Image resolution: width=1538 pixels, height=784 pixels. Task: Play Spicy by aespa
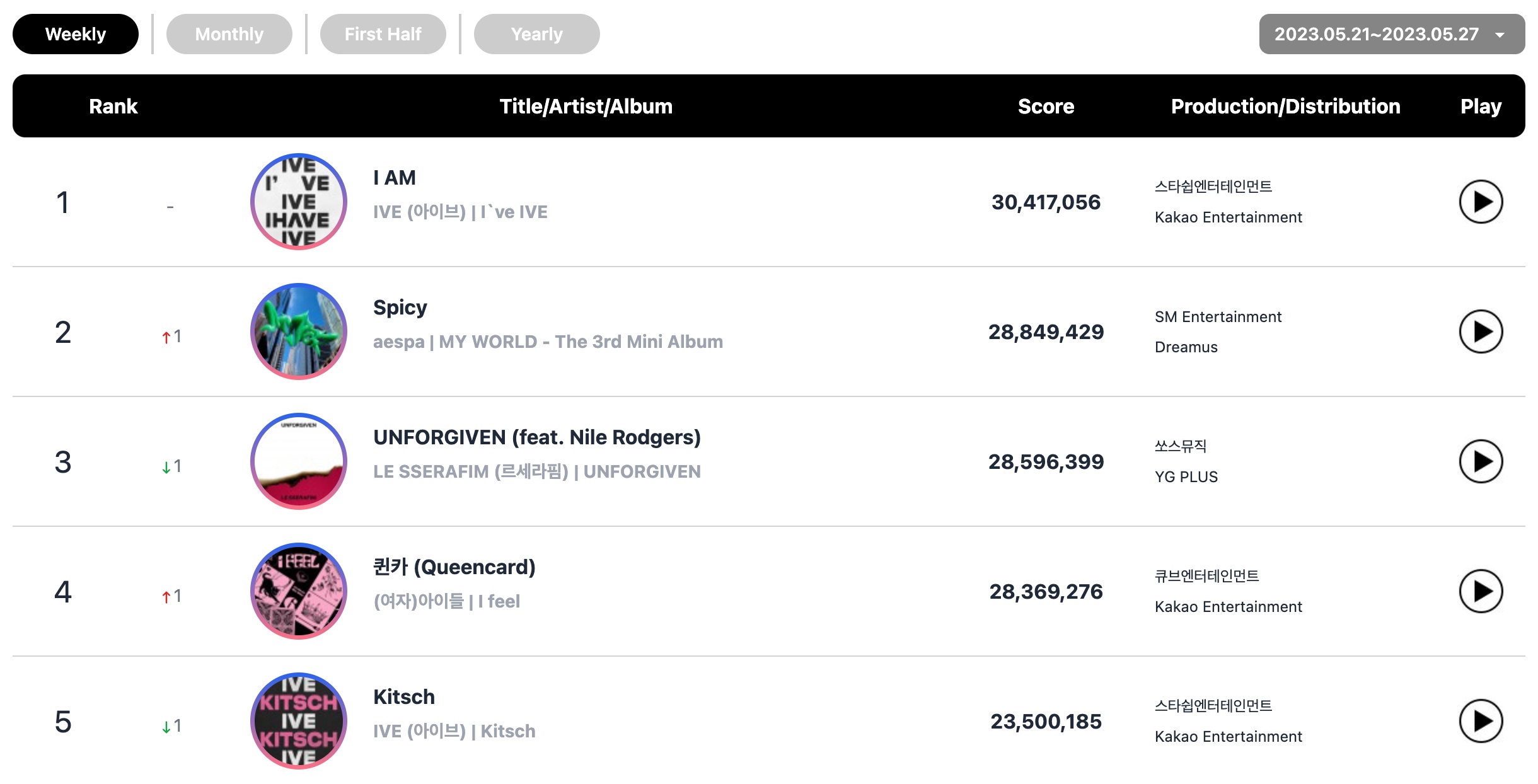pos(1481,331)
